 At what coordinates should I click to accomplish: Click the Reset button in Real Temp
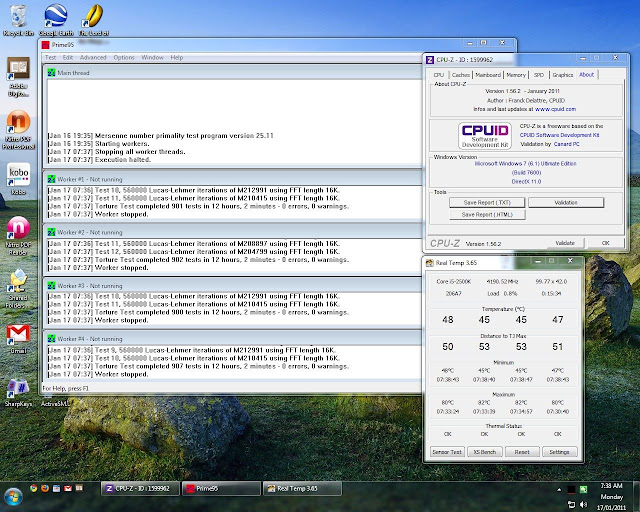coord(522,452)
